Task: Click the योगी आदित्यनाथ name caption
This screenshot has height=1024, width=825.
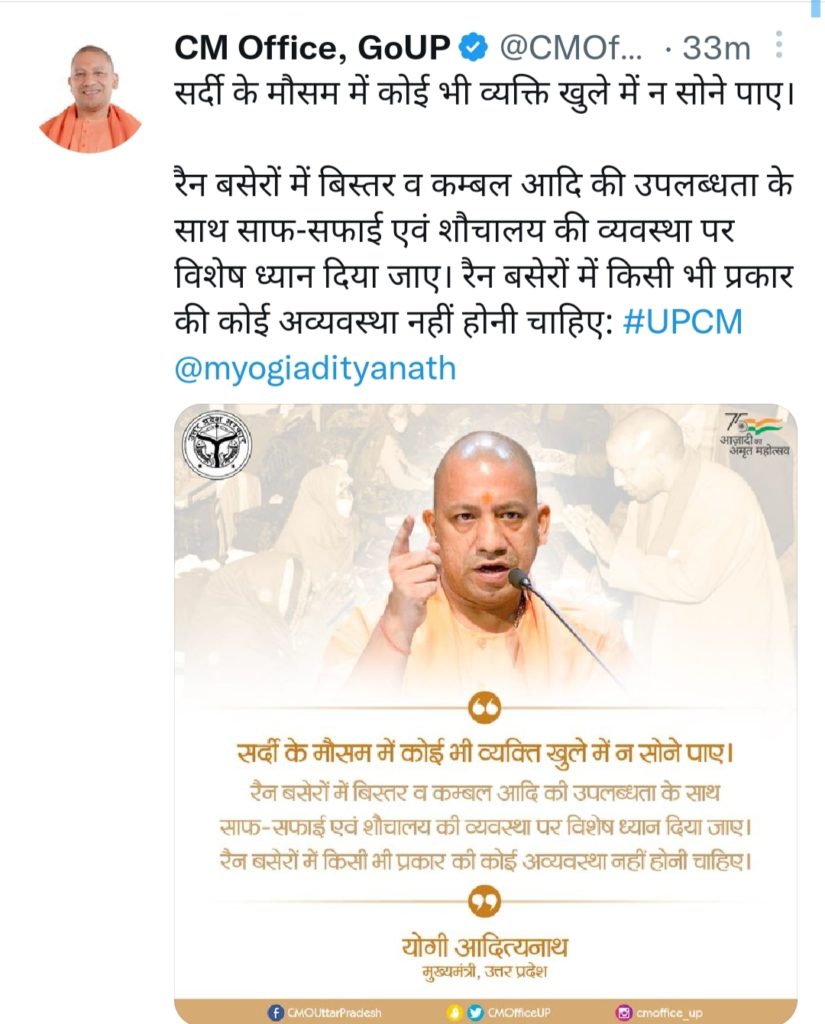Action: (485, 946)
